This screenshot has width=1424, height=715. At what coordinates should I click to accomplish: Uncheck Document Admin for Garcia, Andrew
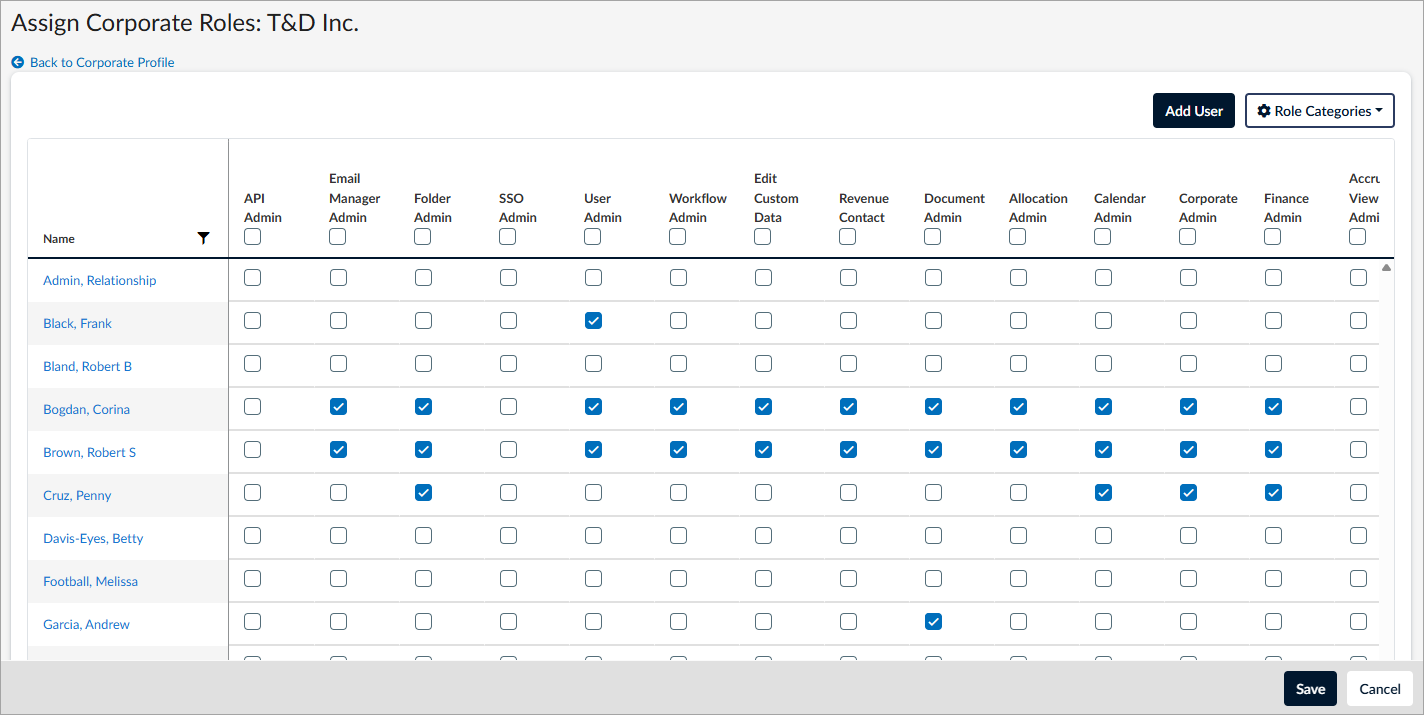pos(933,622)
